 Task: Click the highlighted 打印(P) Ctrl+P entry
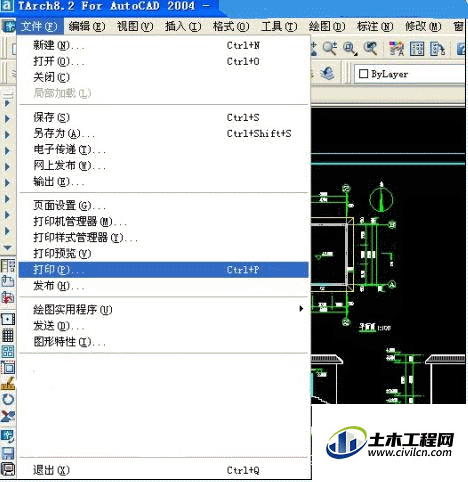pos(163,269)
